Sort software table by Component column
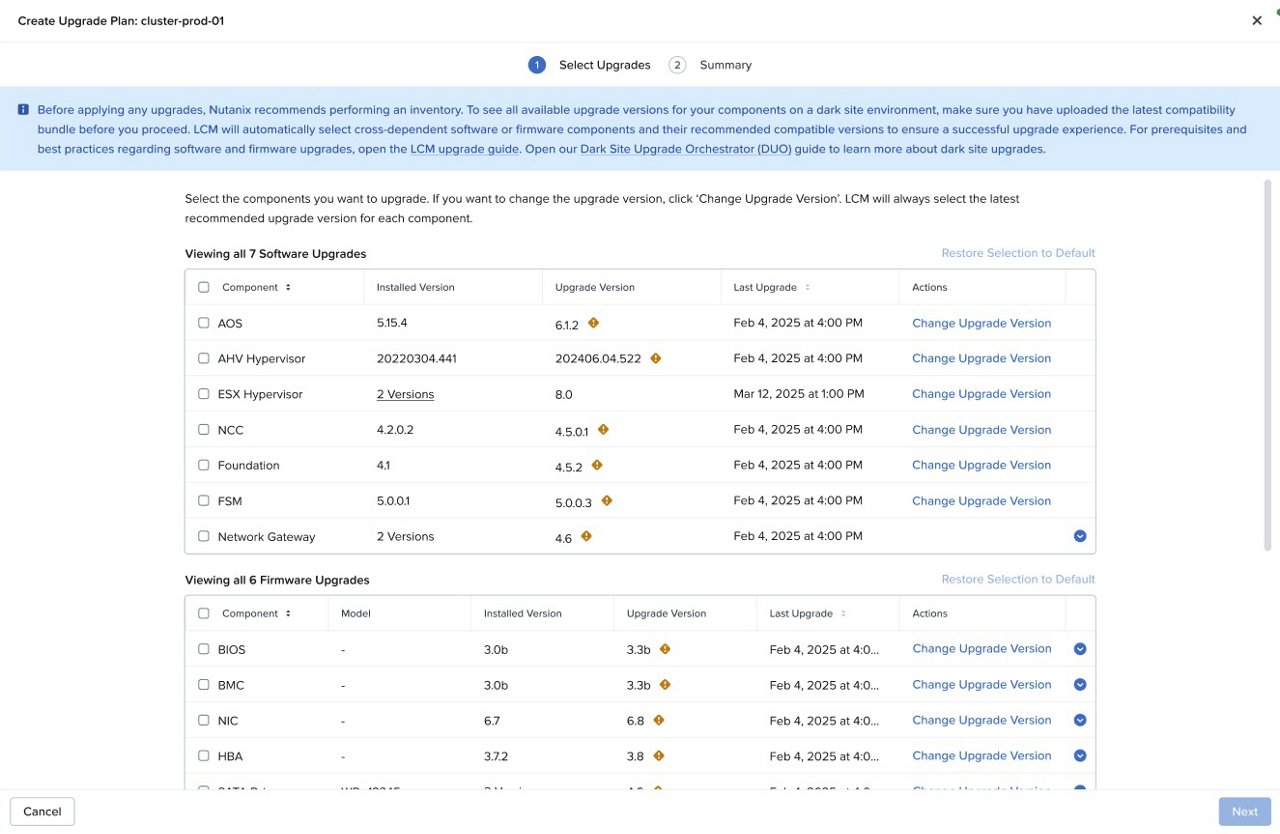 coord(288,288)
